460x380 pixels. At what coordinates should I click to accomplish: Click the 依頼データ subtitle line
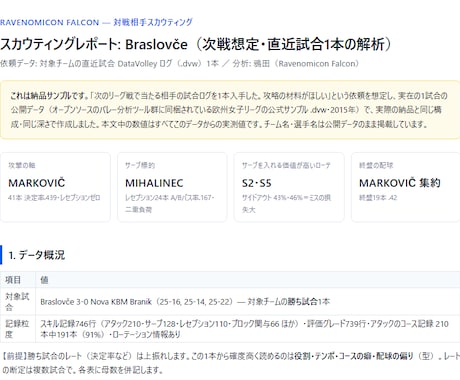(179, 64)
